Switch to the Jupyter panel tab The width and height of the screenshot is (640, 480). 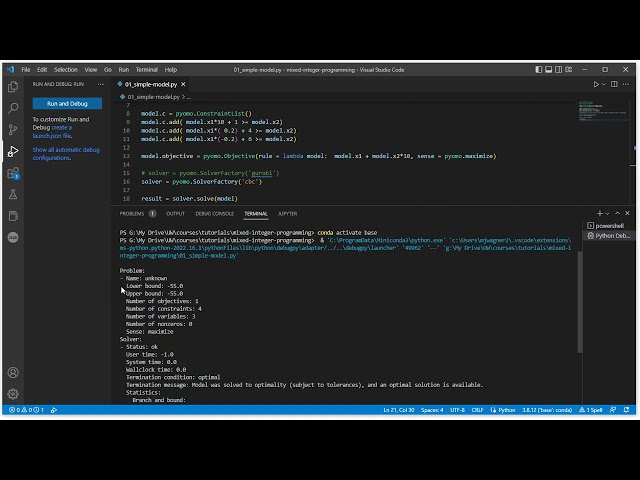coord(287,213)
